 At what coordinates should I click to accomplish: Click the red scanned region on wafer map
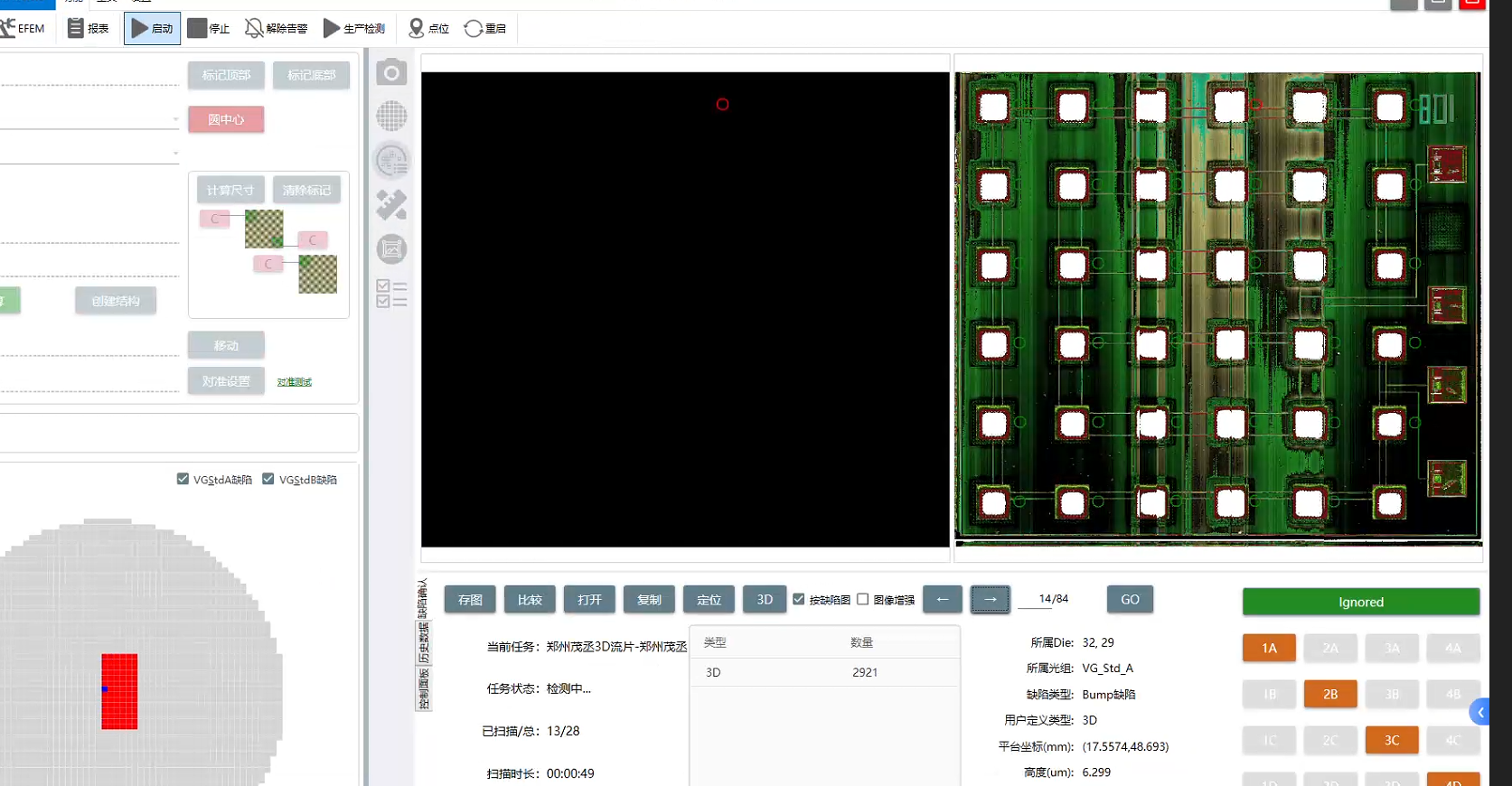[119, 691]
